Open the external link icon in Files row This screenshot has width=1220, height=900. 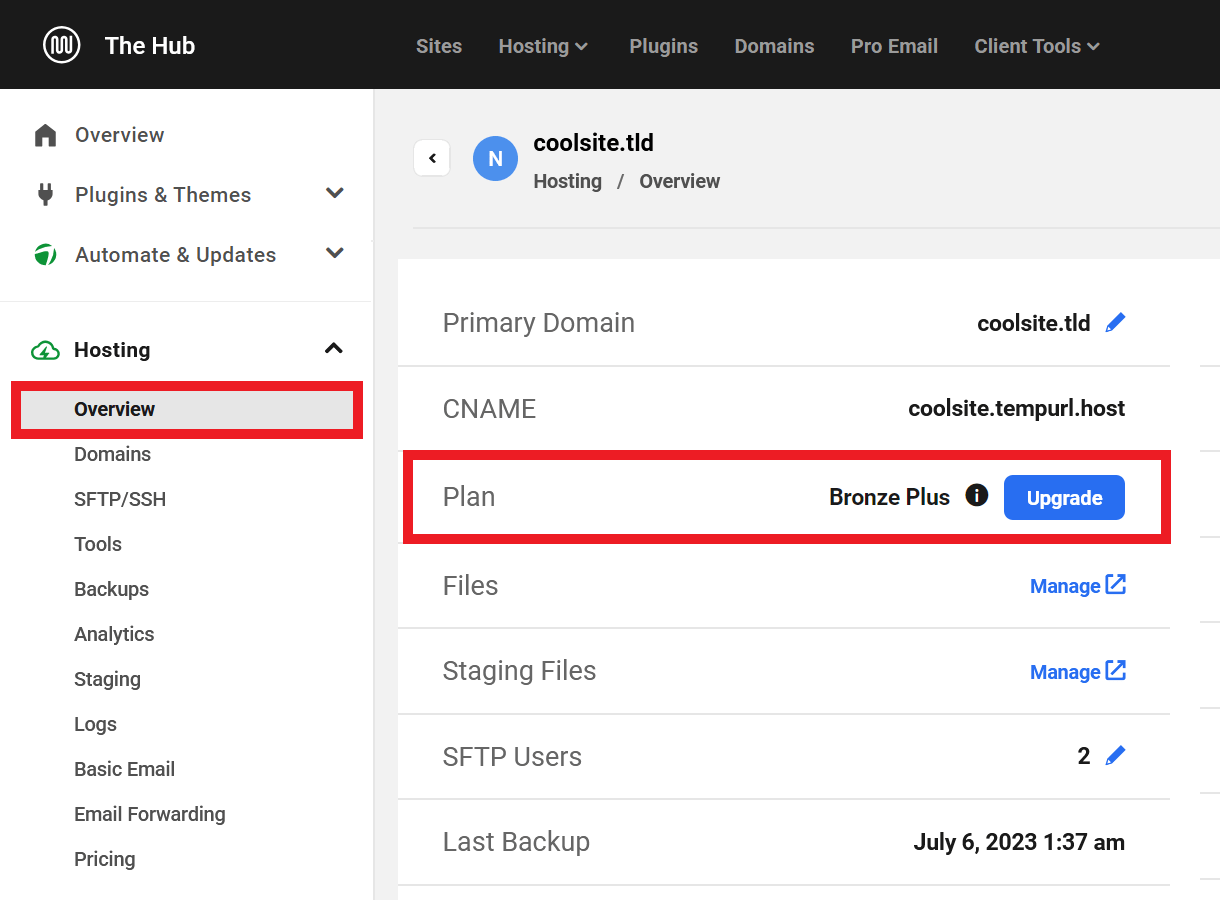[x=1116, y=585]
